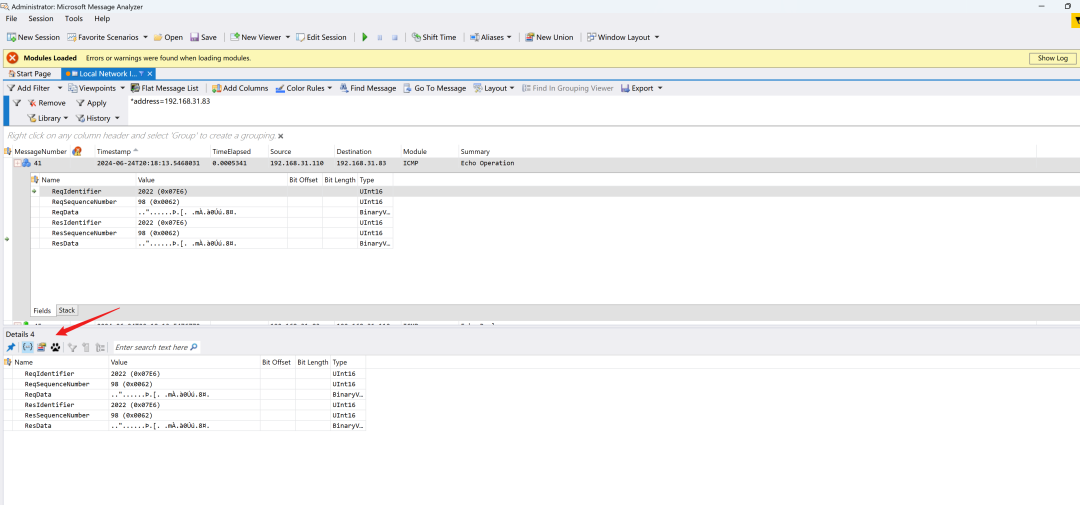Open the Layout dropdown
Image resolution: width=1080 pixels, height=505 pixels.
(495, 88)
